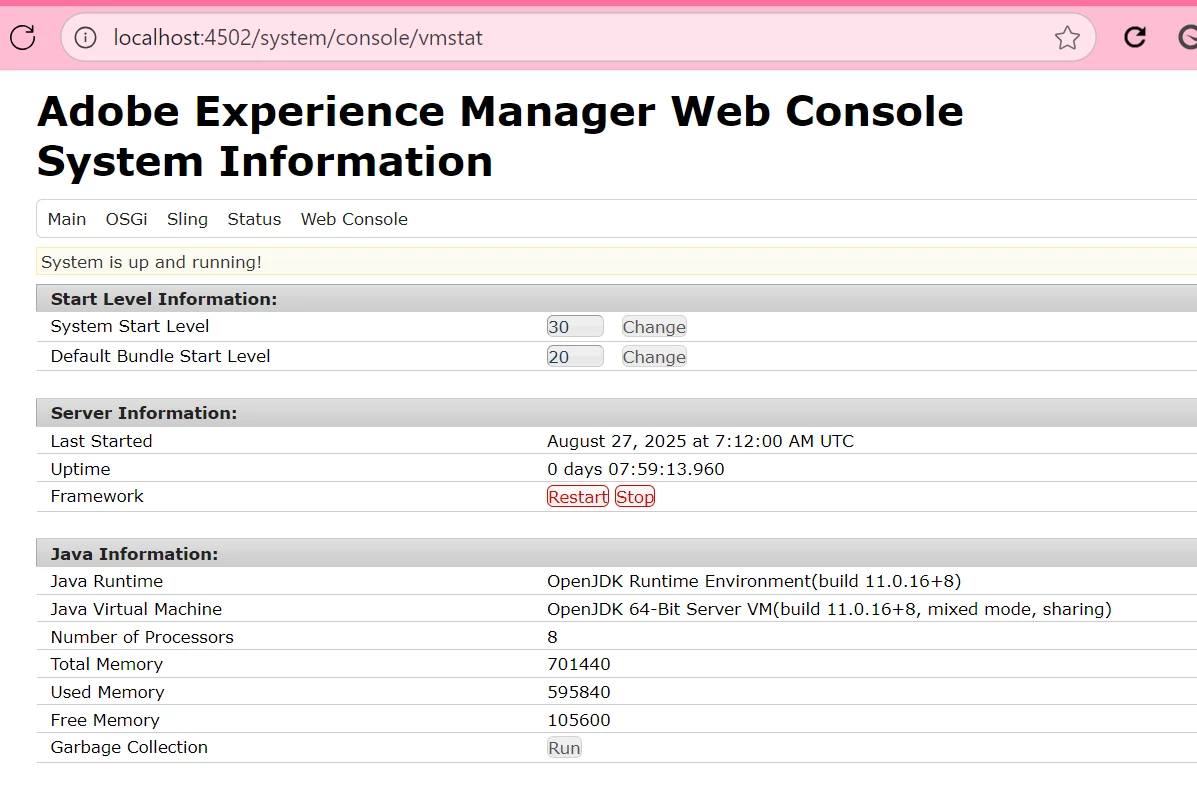The height and width of the screenshot is (808, 1197).
Task: Click the 'Free Memory' row label
Action: [105, 720]
